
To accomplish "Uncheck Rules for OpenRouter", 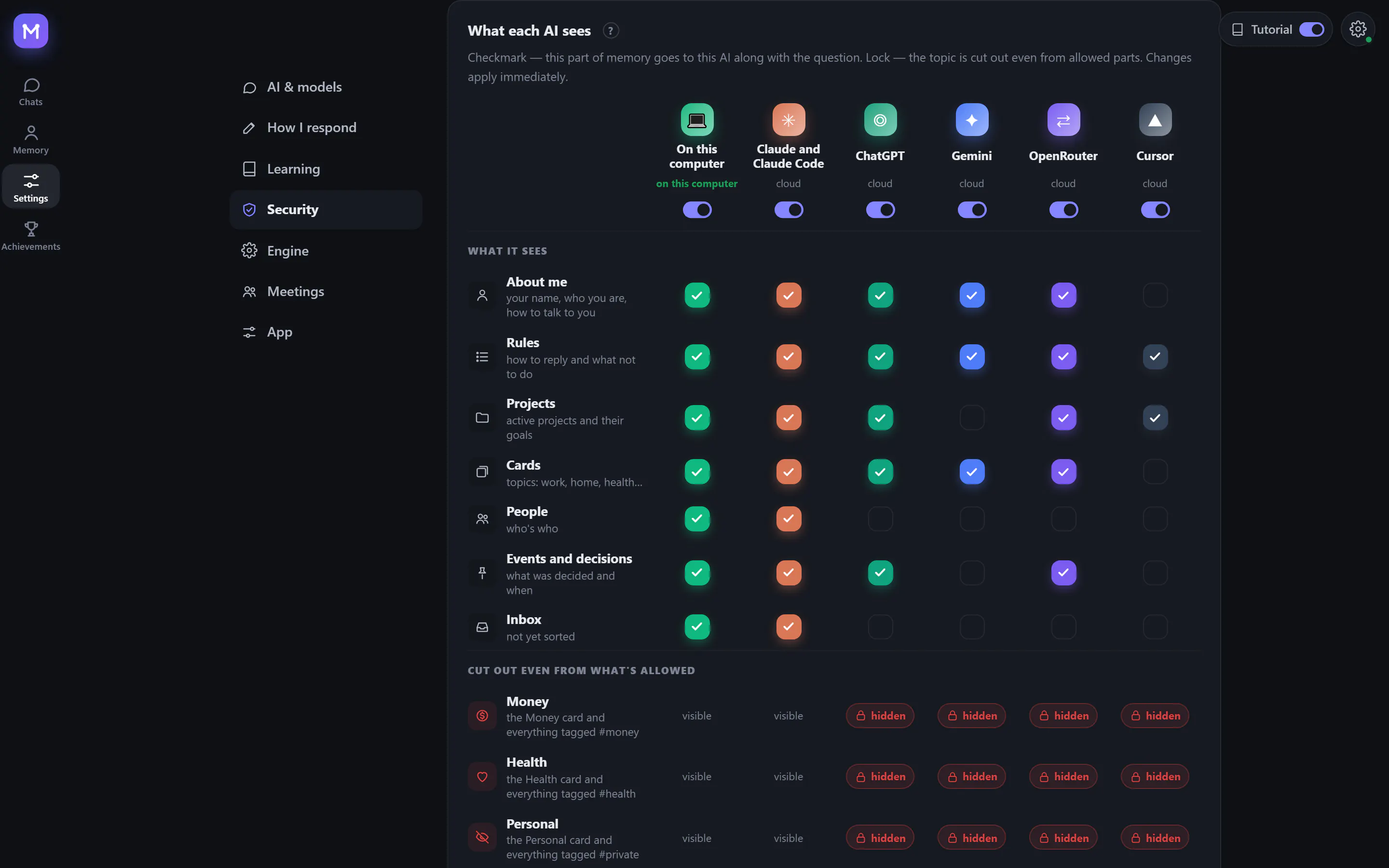I will (1063, 356).
